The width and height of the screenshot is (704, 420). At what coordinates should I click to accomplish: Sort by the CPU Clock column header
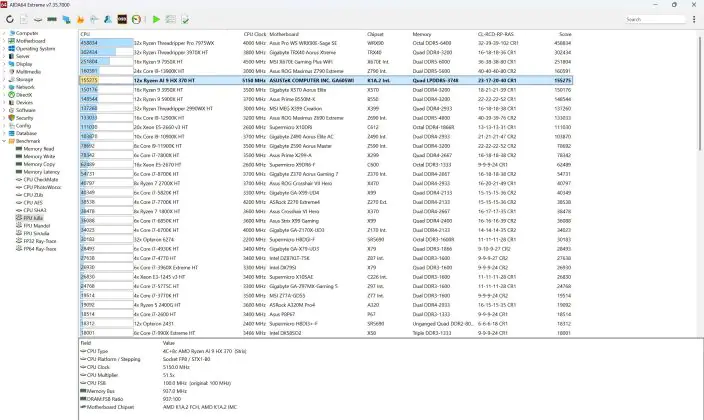pos(255,34)
